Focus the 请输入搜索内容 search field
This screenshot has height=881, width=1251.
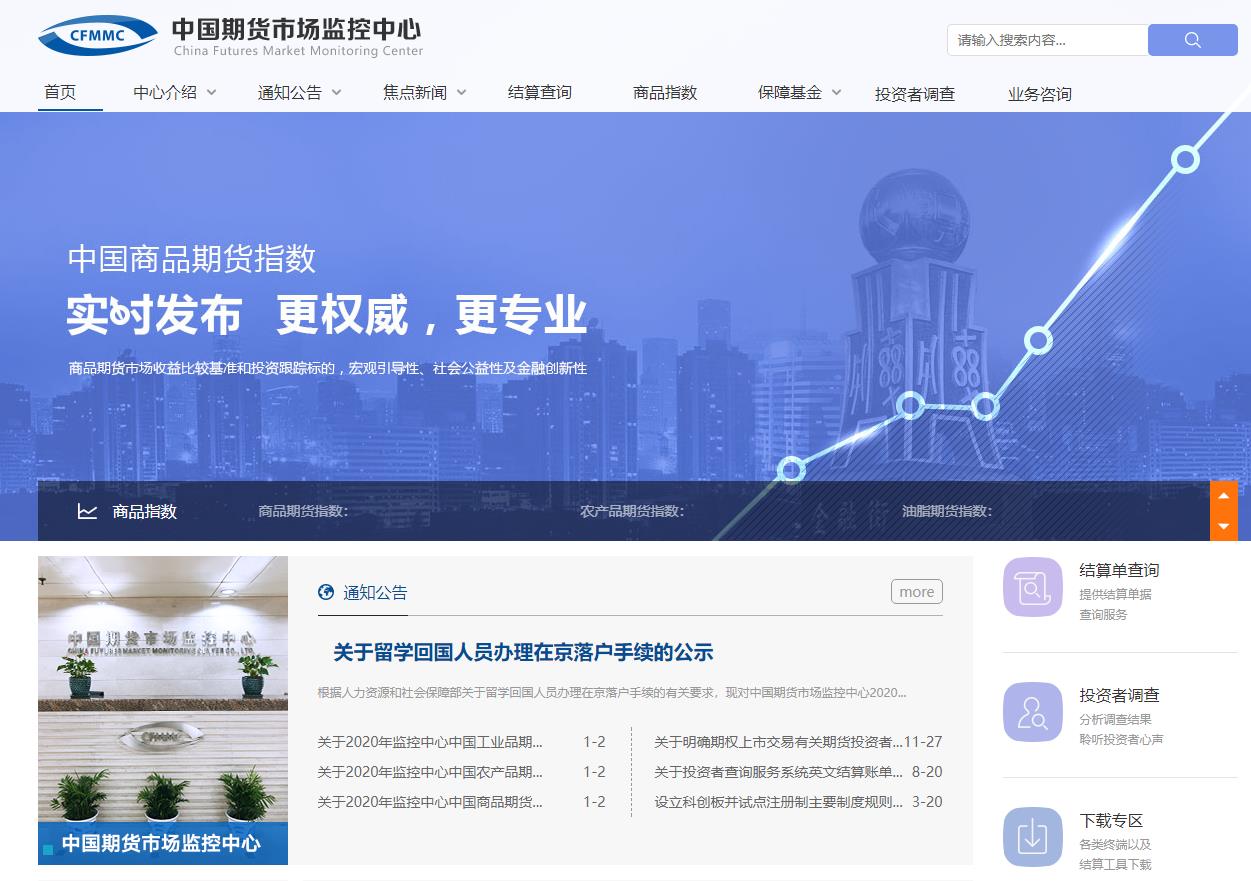1048,40
